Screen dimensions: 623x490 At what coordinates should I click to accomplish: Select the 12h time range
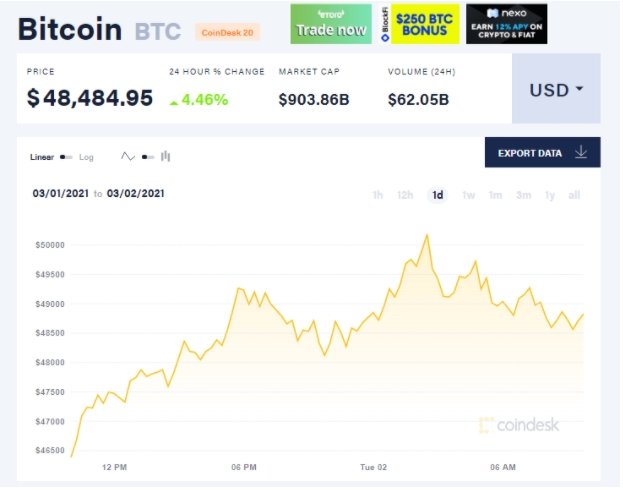tap(405, 195)
